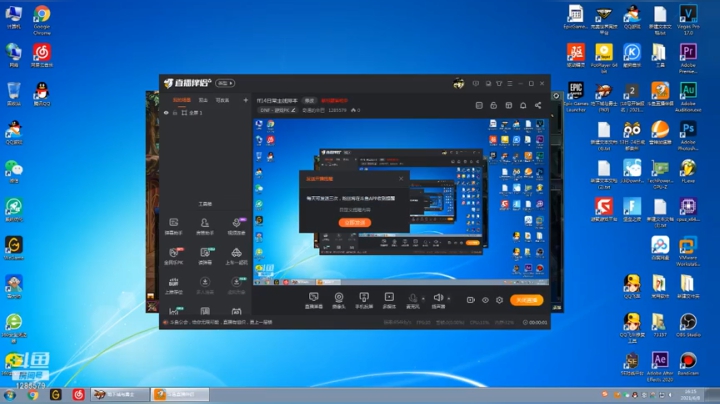
Task: Click the pencil edit icon beside the DNF category
Action: [293, 110]
